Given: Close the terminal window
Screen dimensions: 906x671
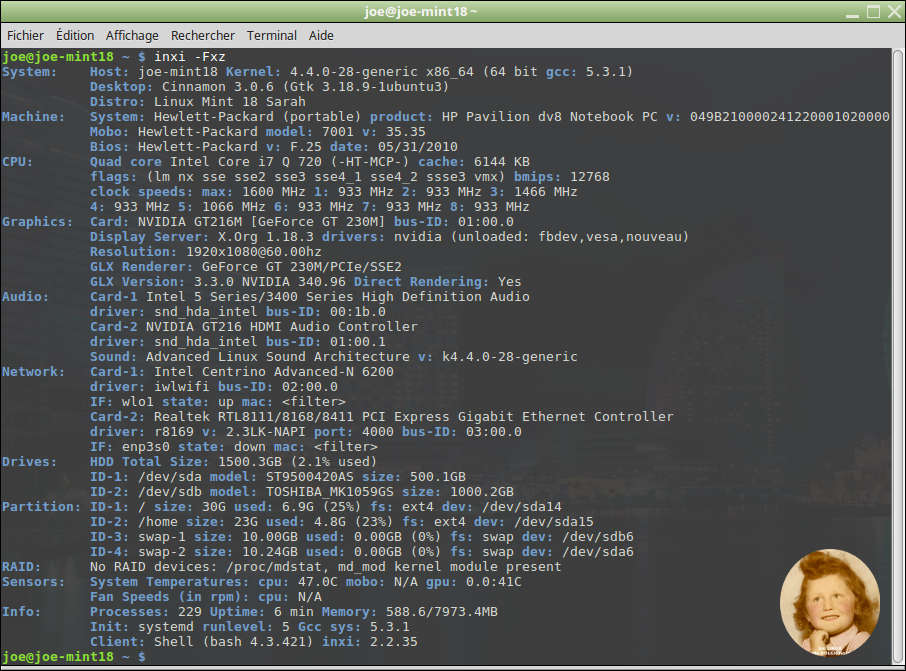Looking at the screenshot, I should [x=894, y=12].
